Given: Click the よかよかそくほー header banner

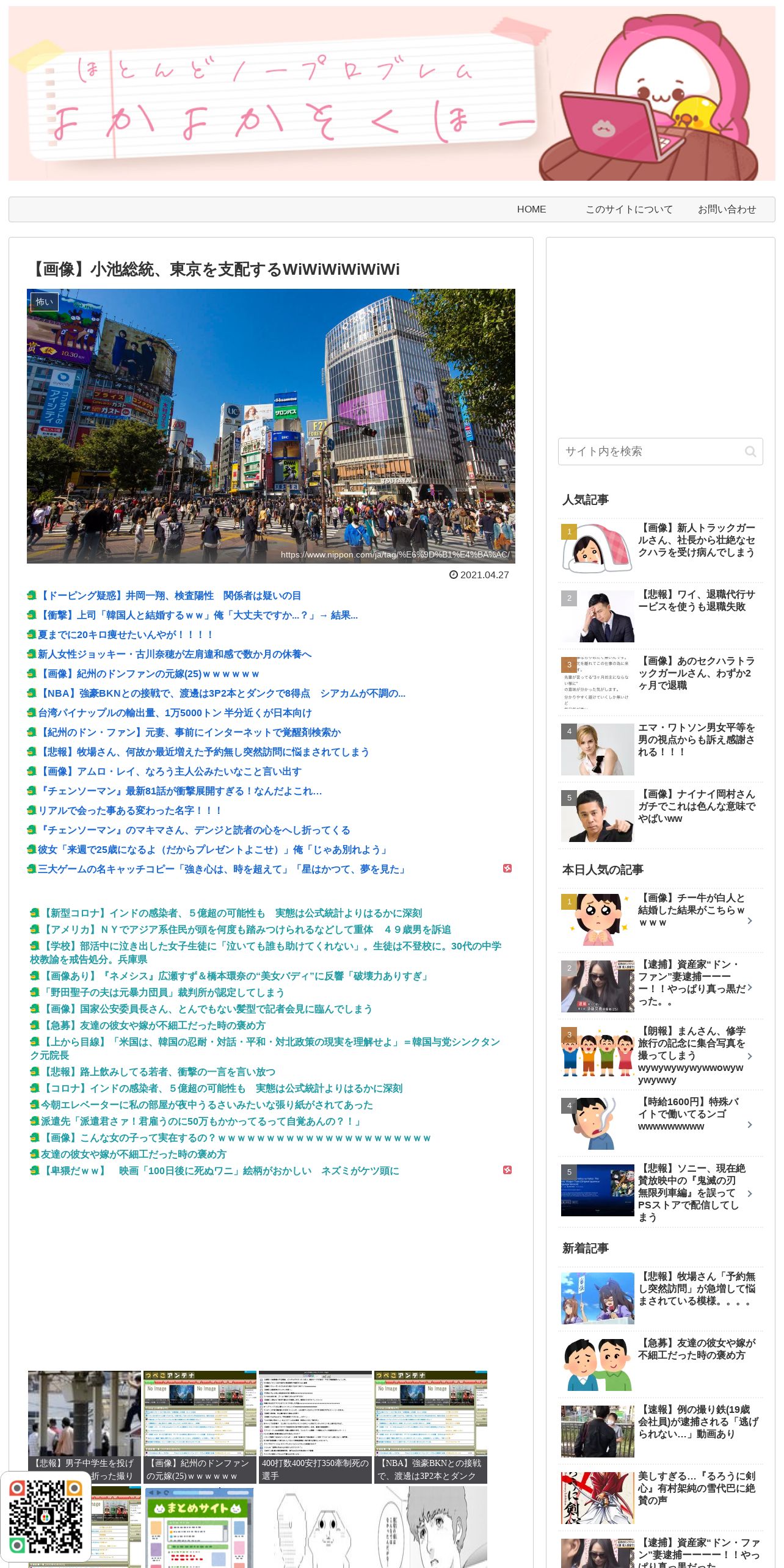Looking at the screenshot, I should 391,93.
